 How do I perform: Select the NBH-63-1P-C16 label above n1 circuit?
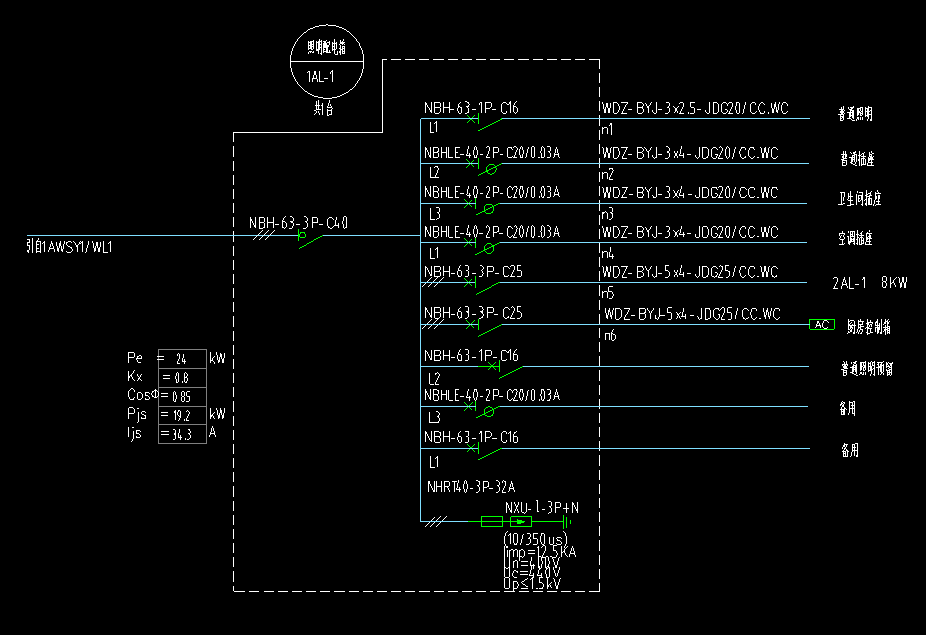click(471, 109)
